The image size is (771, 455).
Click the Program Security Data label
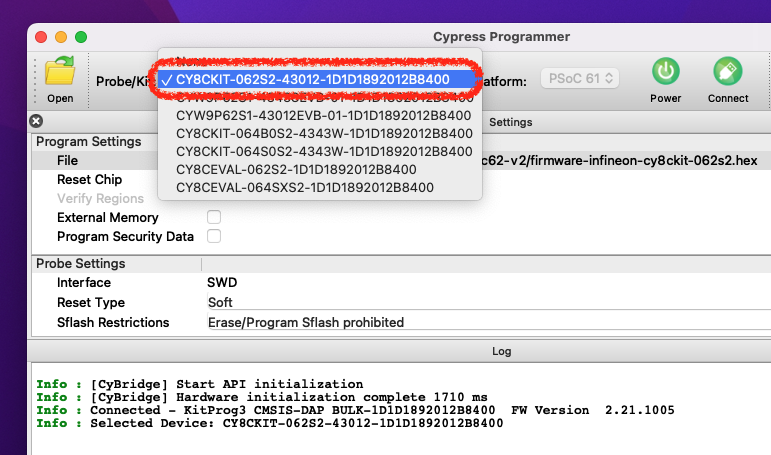pyautogui.click(x=125, y=237)
